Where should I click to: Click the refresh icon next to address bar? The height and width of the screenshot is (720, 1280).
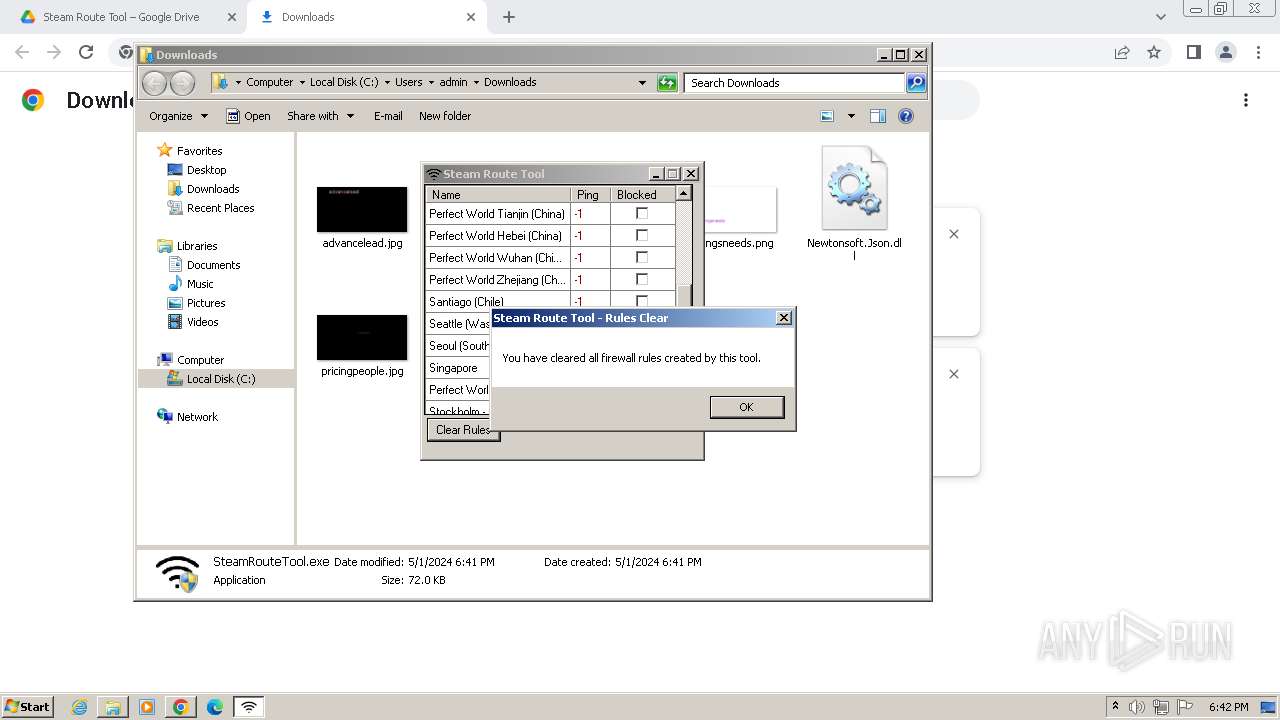point(667,83)
